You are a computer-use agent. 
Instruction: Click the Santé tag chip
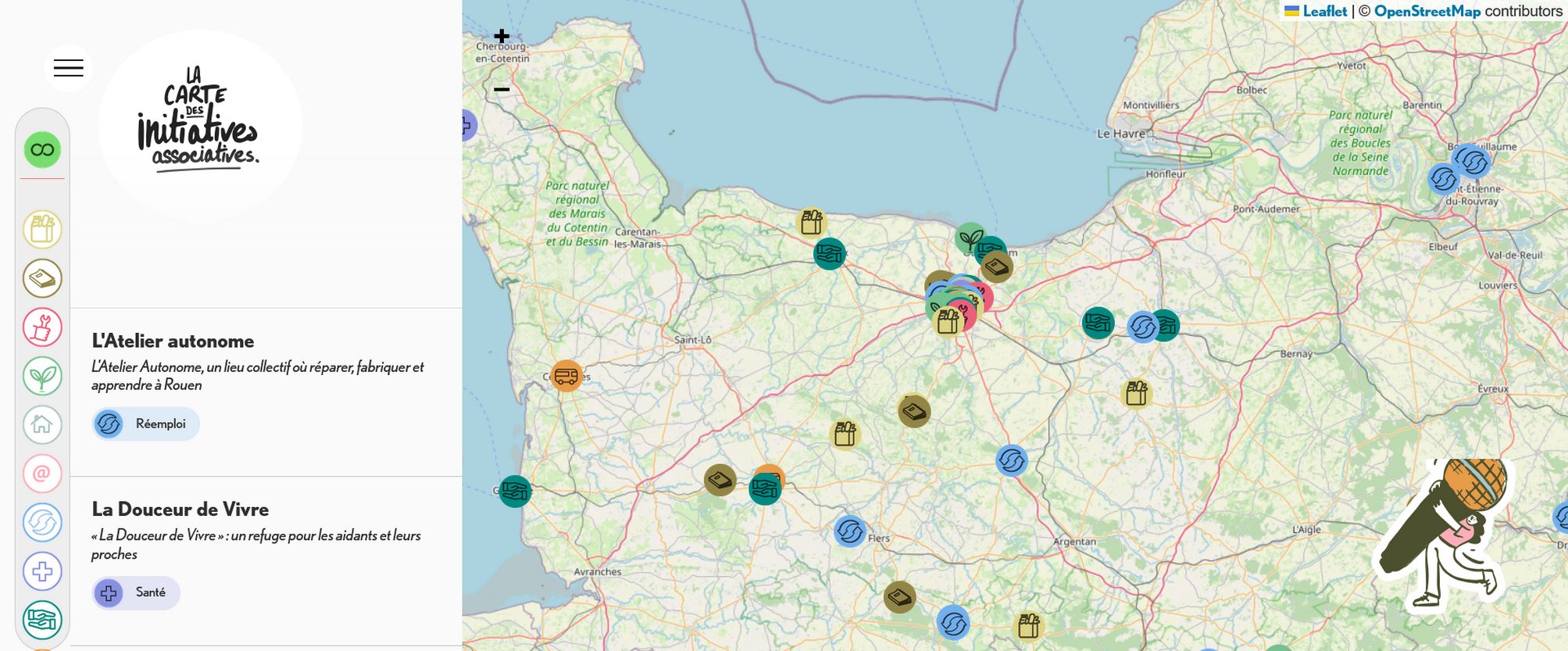[136, 592]
